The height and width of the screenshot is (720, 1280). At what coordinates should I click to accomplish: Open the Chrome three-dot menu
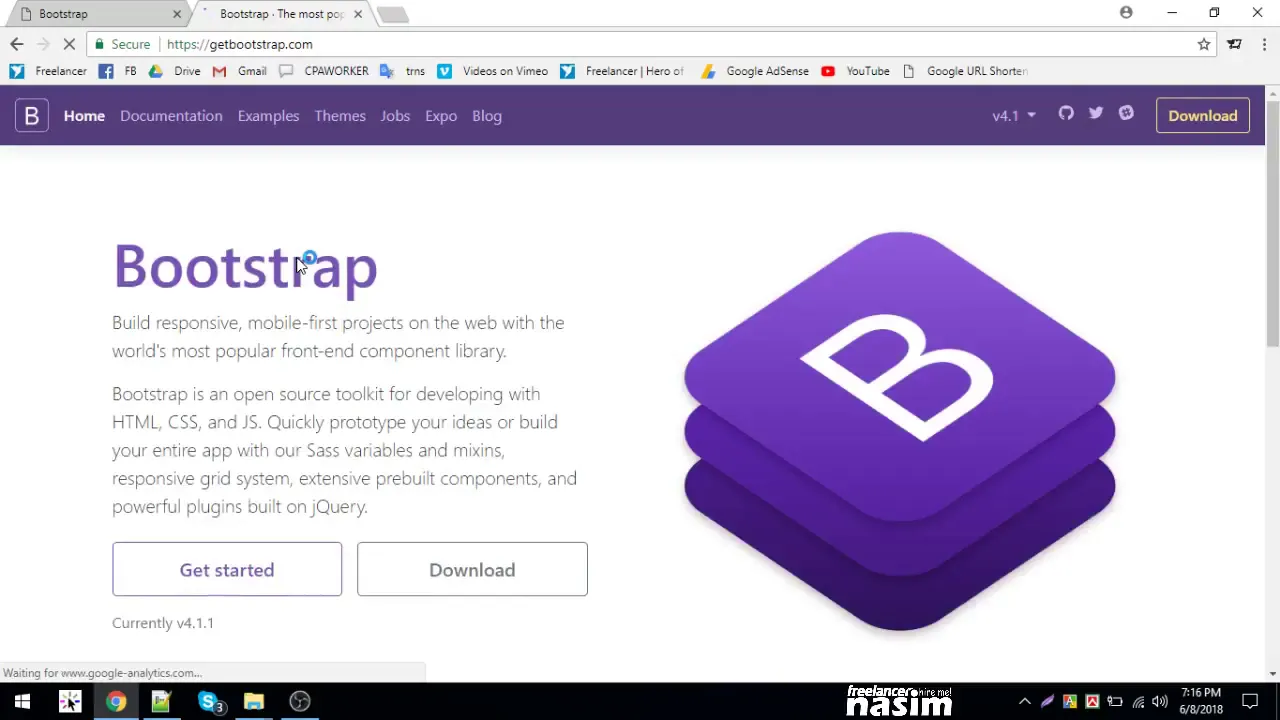pyautogui.click(x=1264, y=44)
